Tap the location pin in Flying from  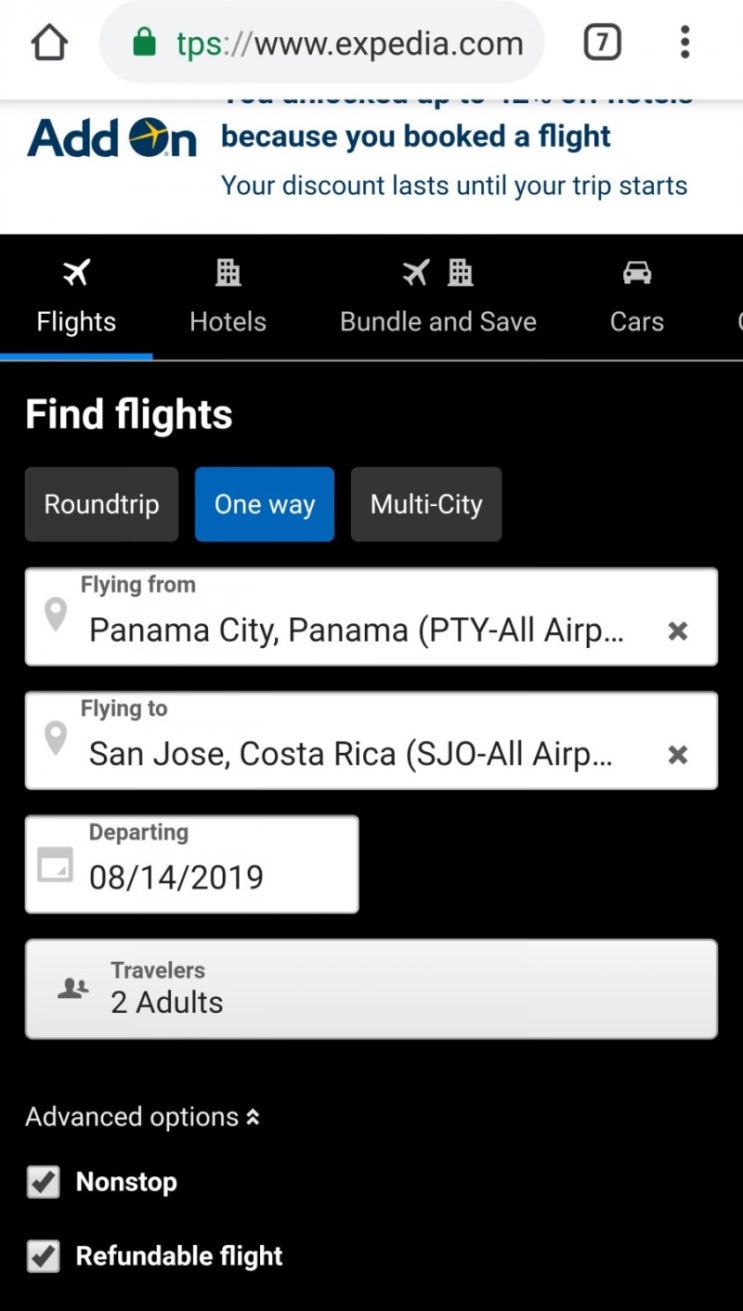pos(56,615)
